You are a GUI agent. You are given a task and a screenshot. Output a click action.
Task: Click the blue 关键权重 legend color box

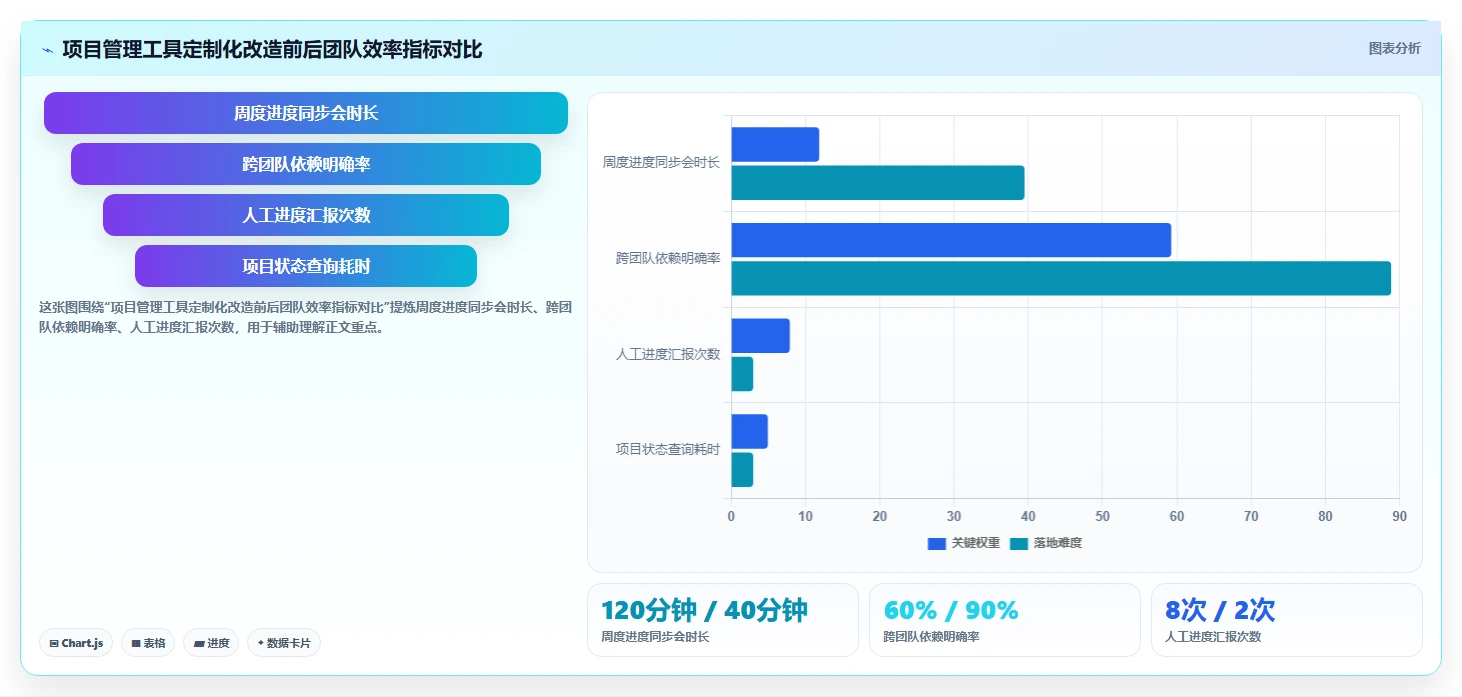[937, 543]
